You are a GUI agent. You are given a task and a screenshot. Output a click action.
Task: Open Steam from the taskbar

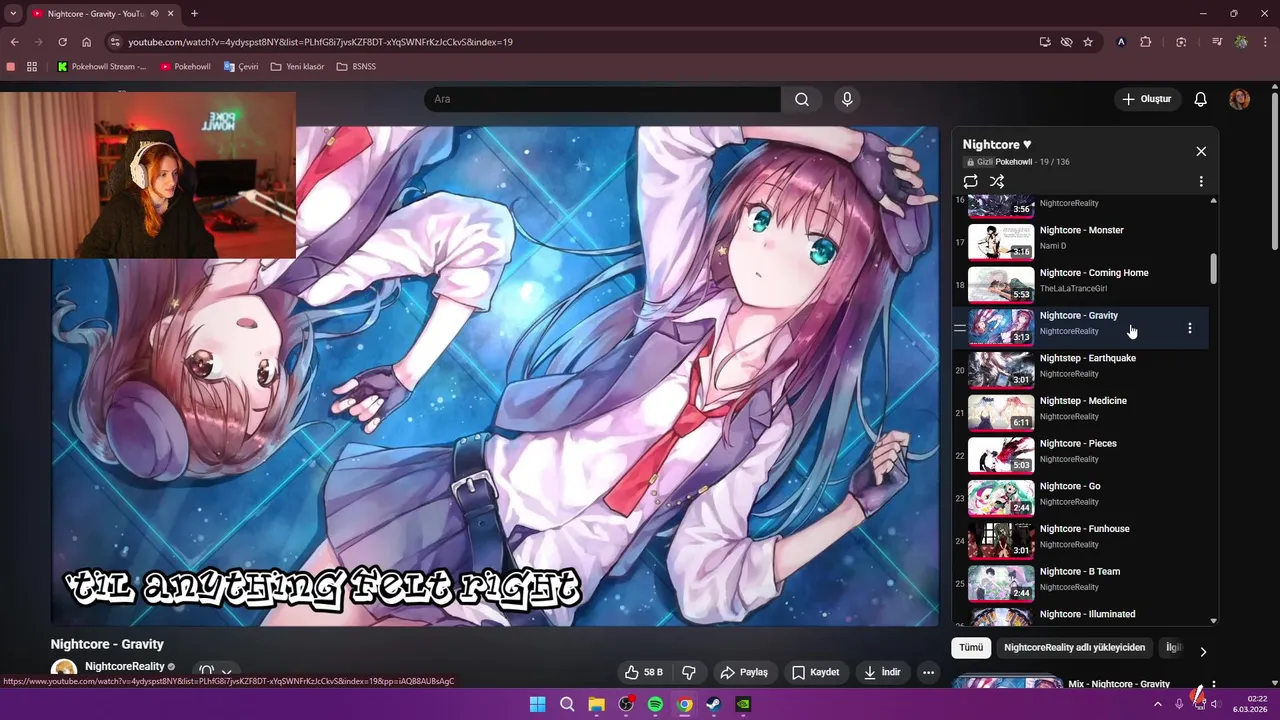(x=713, y=704)
